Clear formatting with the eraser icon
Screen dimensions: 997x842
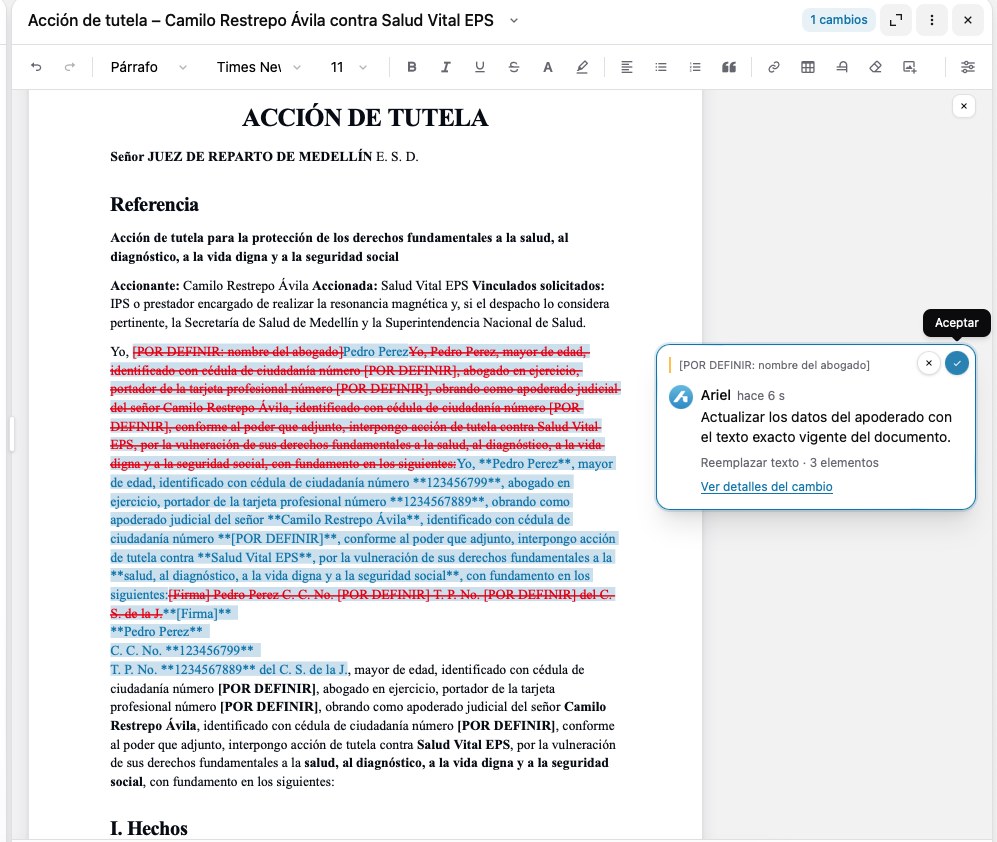click(876, 67)
